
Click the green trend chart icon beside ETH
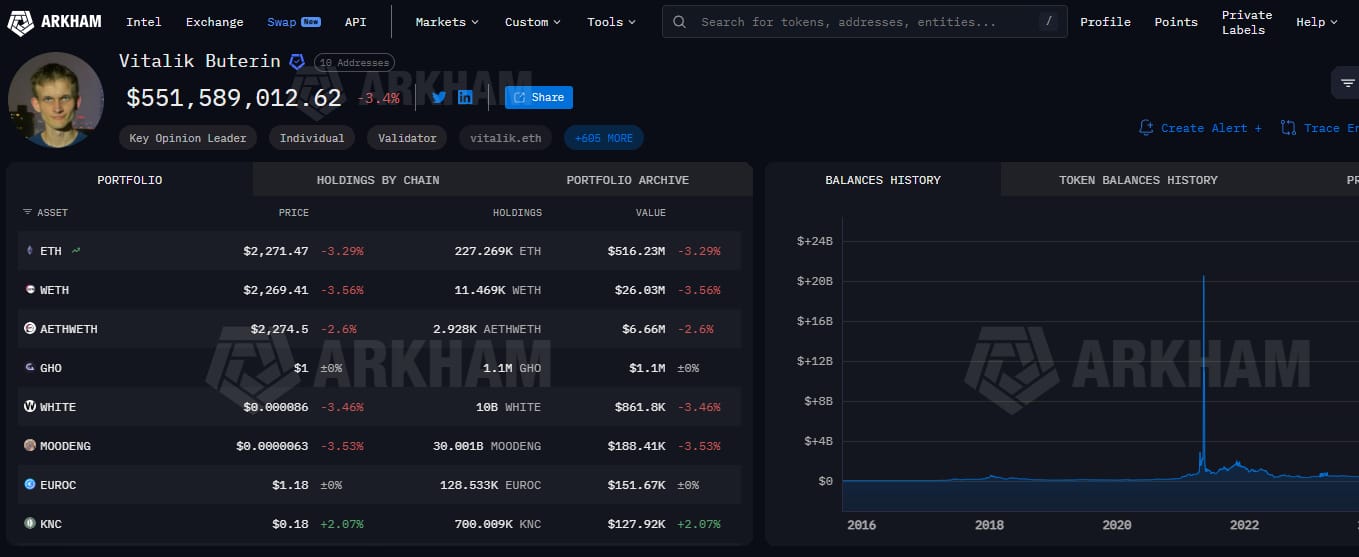coord(76,251)
